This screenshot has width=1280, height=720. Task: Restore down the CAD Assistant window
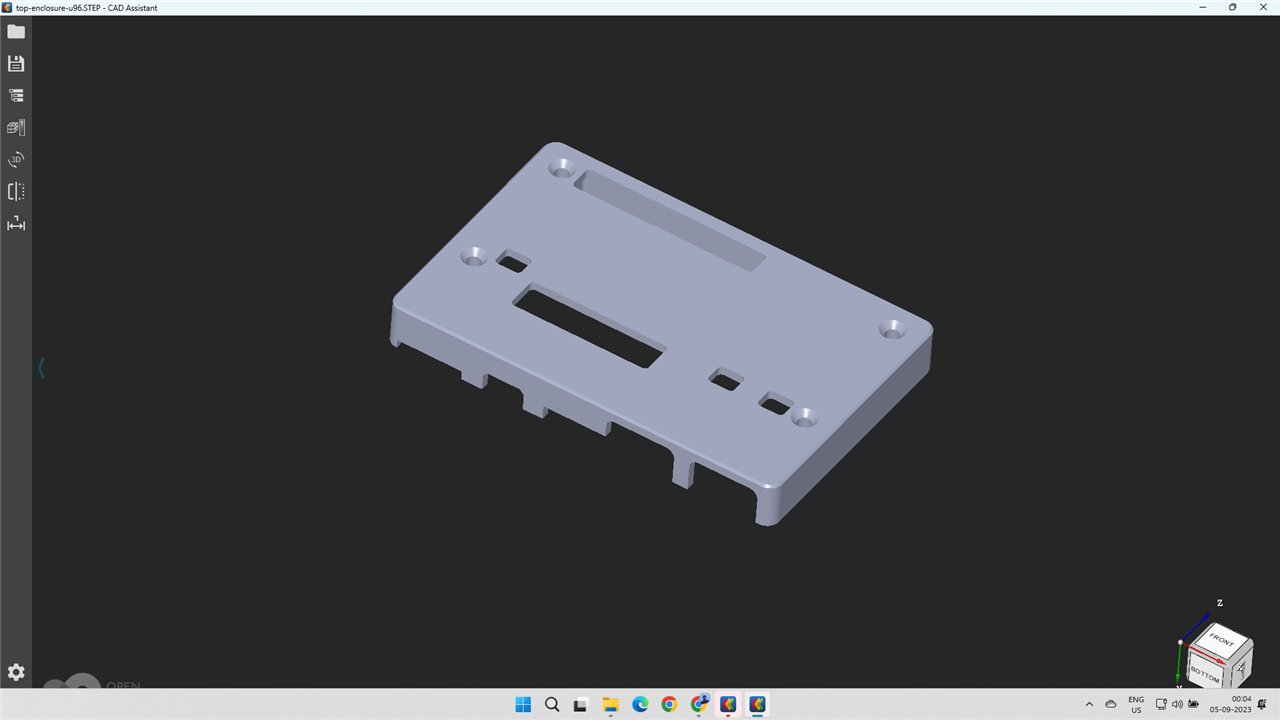pos(1232,7)
